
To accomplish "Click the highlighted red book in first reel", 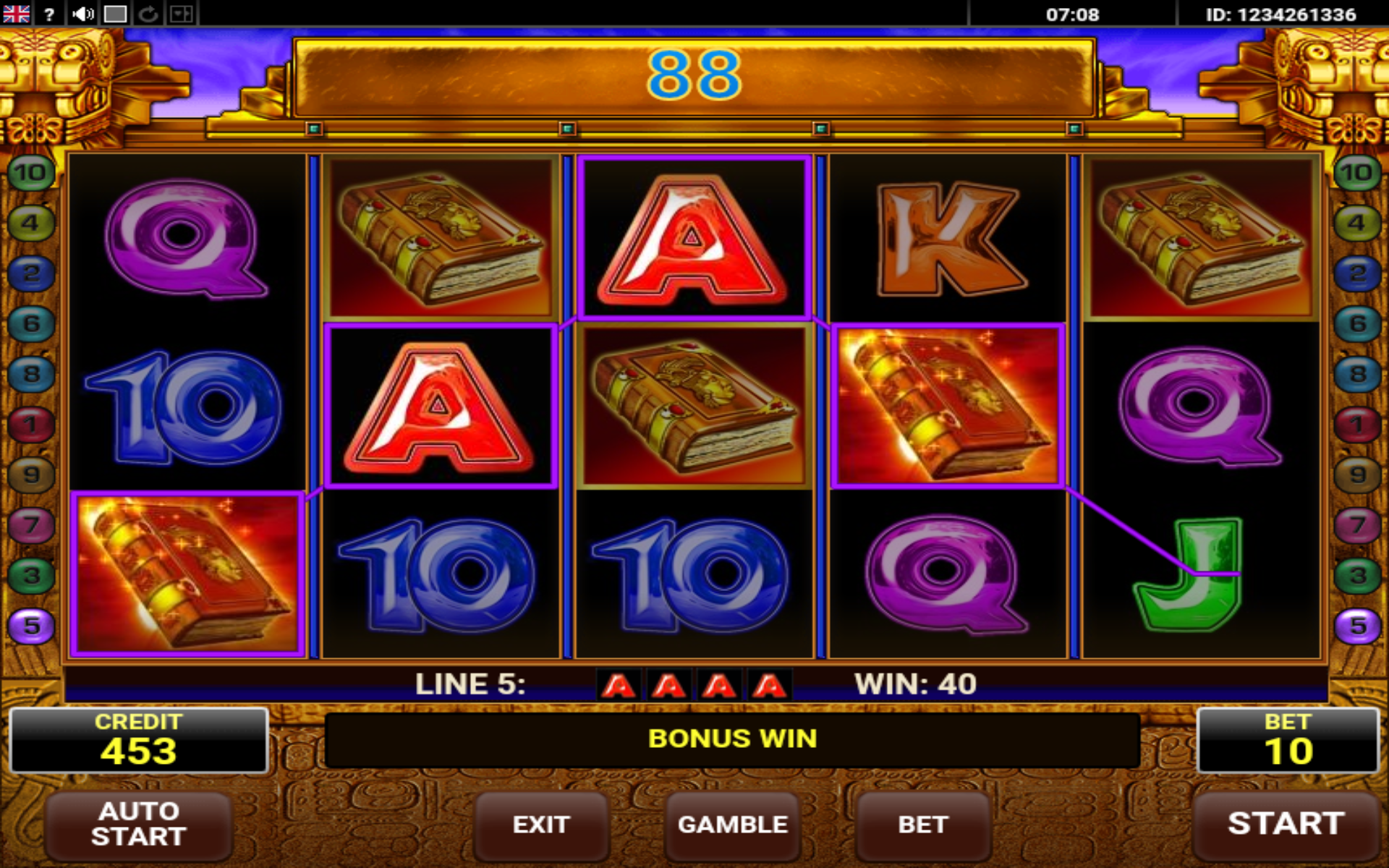I will (187, 574).
